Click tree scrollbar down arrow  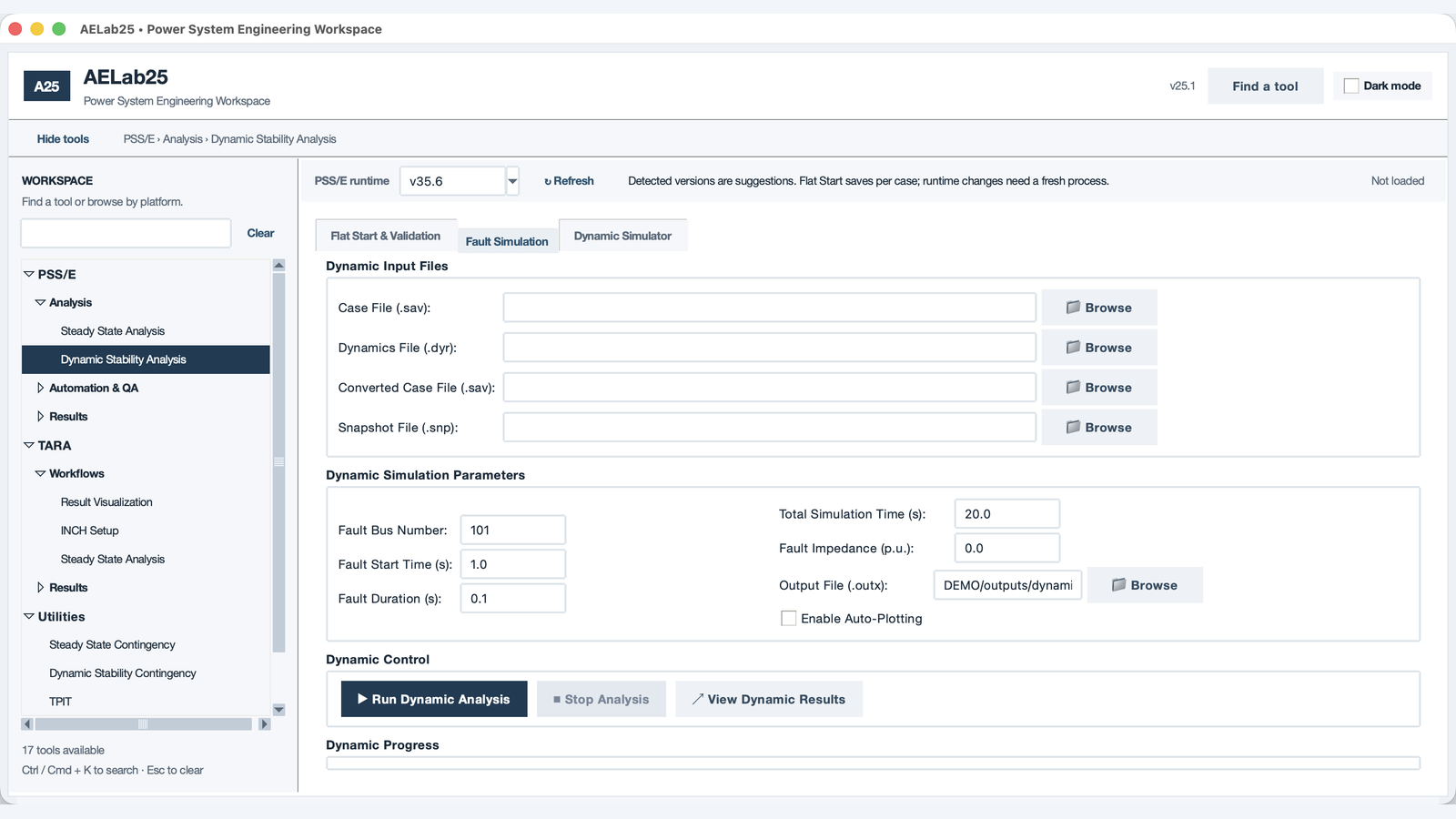tap(279, 710)
